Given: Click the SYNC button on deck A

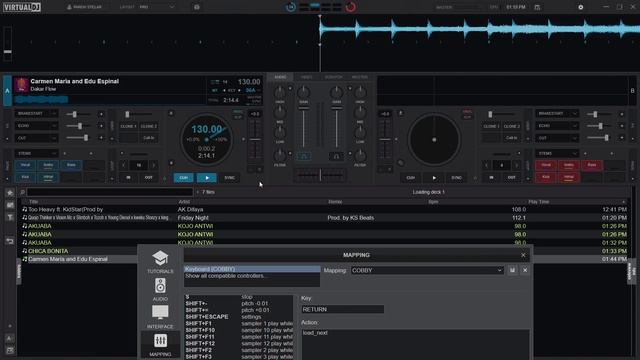Looking at the screenshot, I should coord(229,178).
